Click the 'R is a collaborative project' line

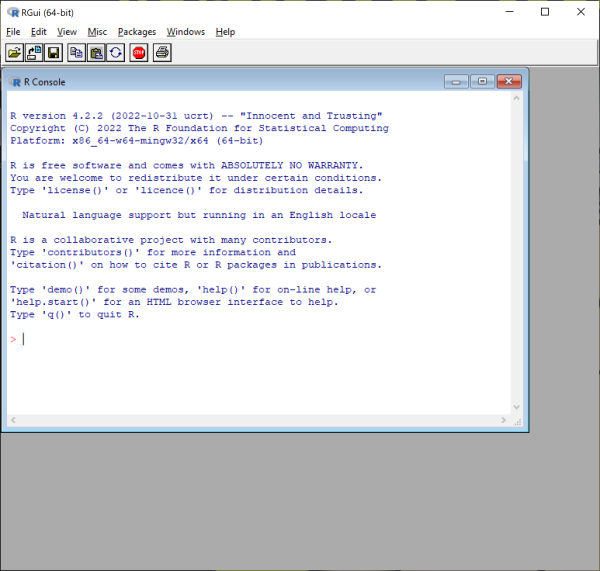pos(171,240)
